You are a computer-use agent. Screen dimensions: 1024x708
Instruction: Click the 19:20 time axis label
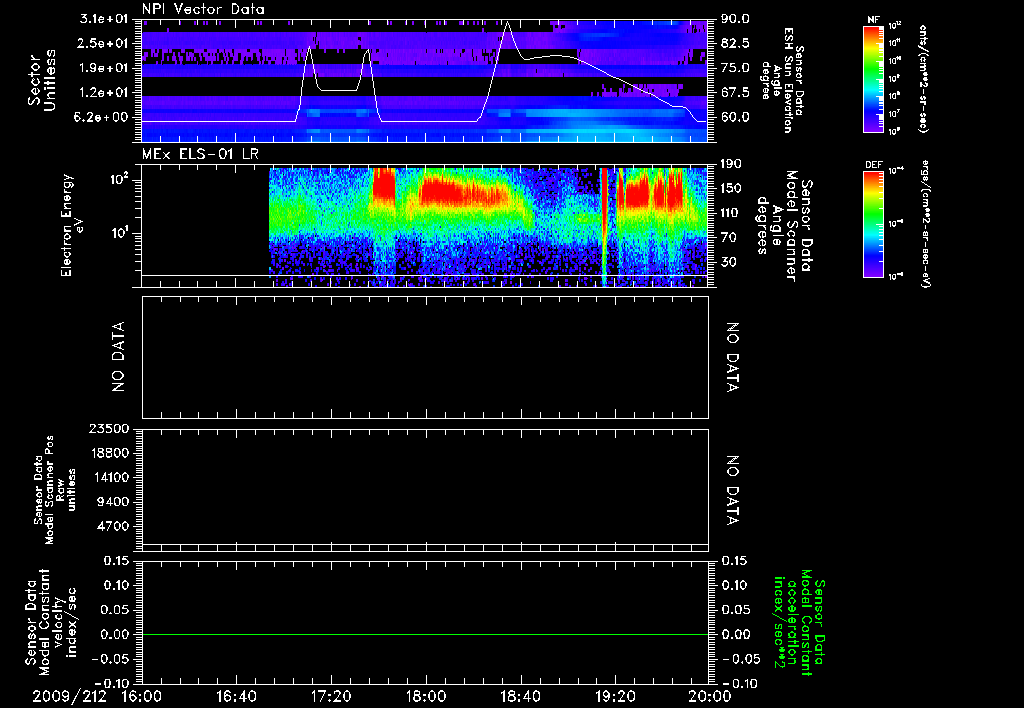tap(615, 696)
